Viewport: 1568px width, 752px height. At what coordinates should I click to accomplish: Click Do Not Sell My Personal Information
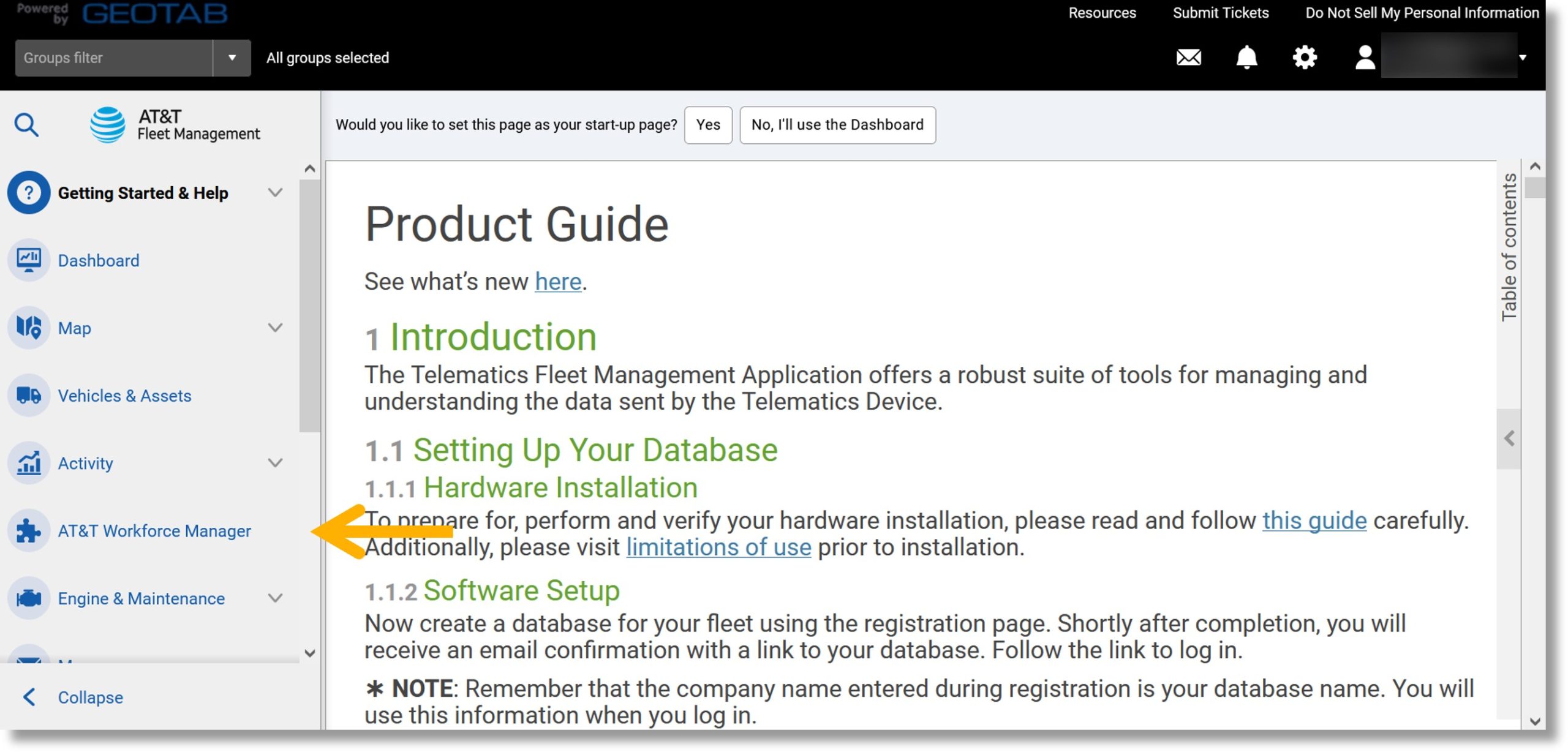tap(1422, 13)
